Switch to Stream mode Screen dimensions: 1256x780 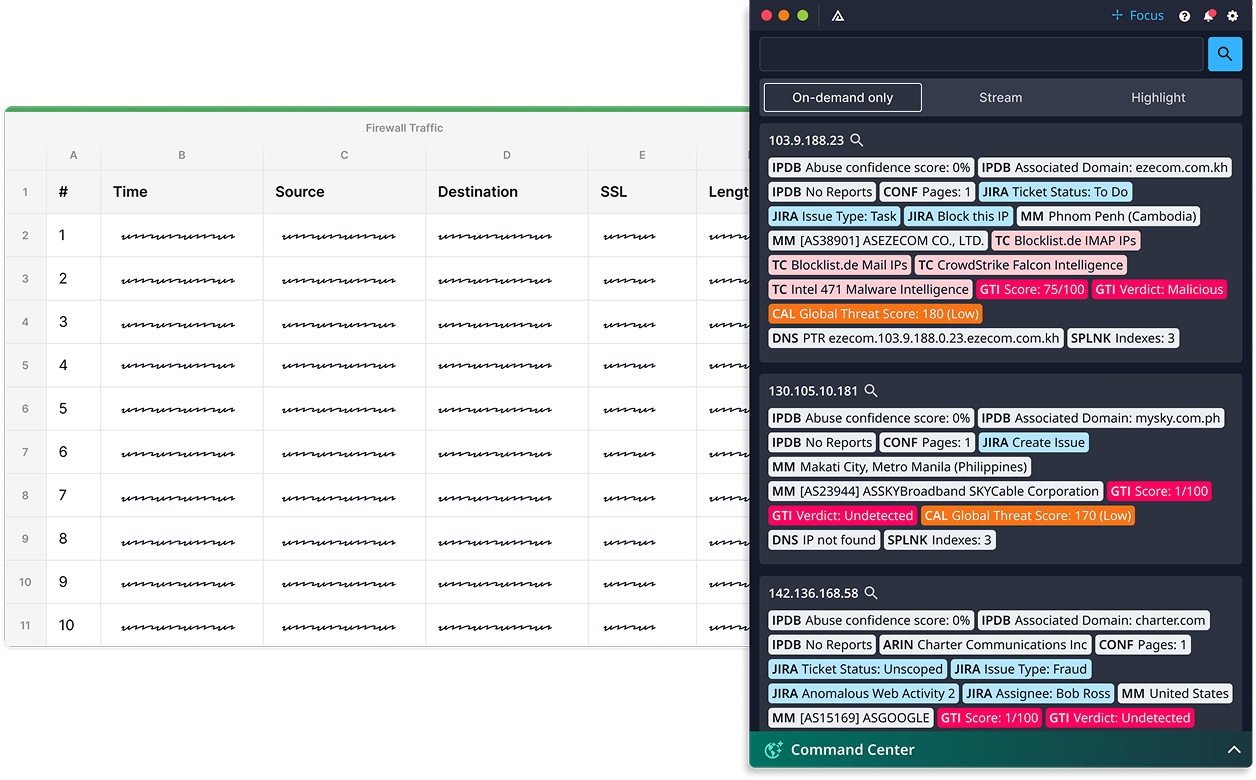[x=1000, y=98]
